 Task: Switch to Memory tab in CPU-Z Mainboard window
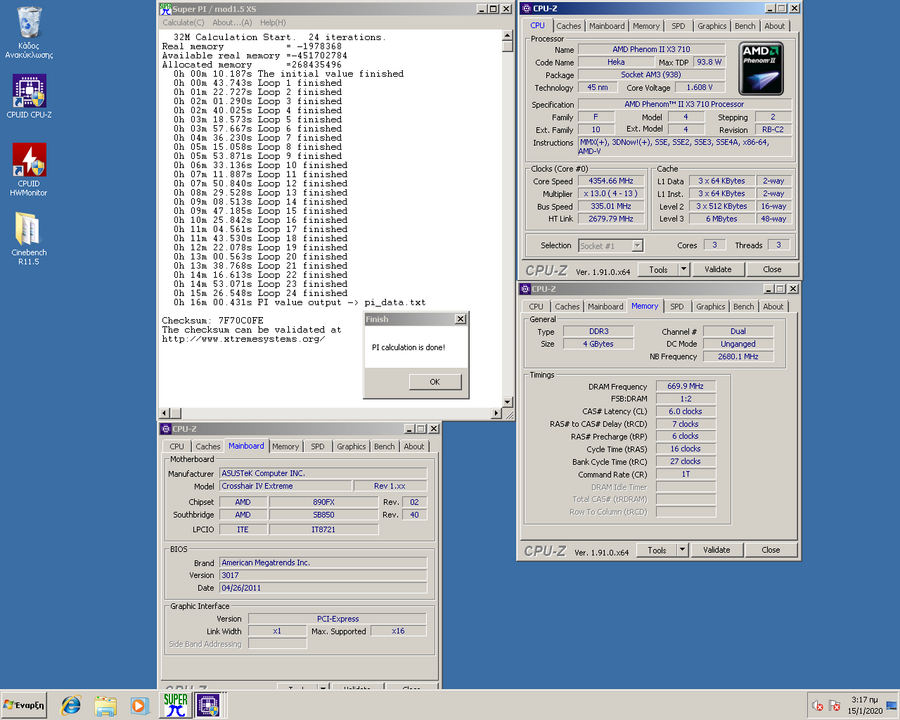[x=285, y=447]
